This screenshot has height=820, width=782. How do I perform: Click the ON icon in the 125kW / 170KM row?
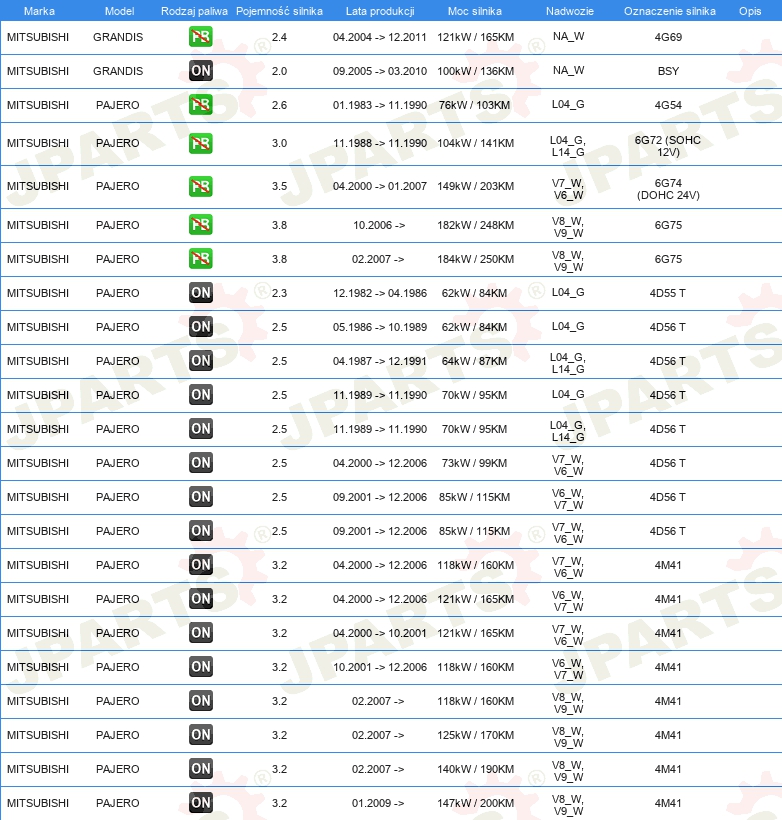pos(201,735)
